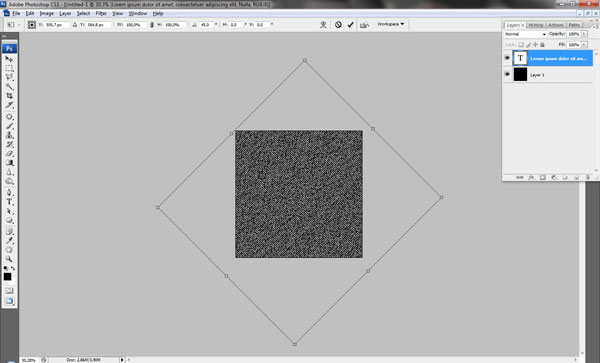
Task: Open the Workspace dropdown
Action: (x=390, y=24)
